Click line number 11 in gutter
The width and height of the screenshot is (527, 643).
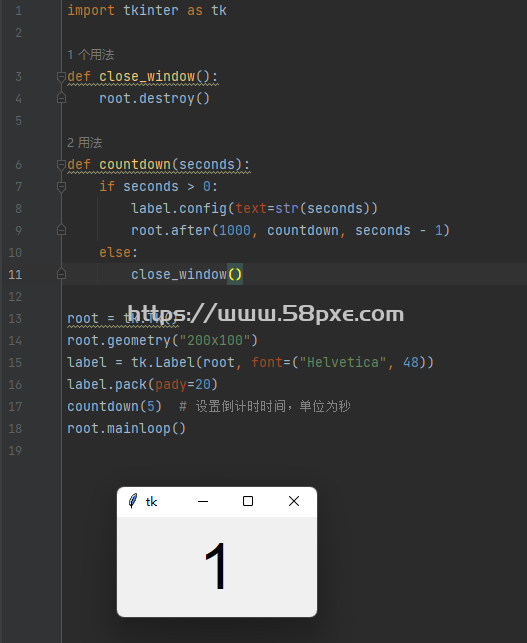[15, 274]
